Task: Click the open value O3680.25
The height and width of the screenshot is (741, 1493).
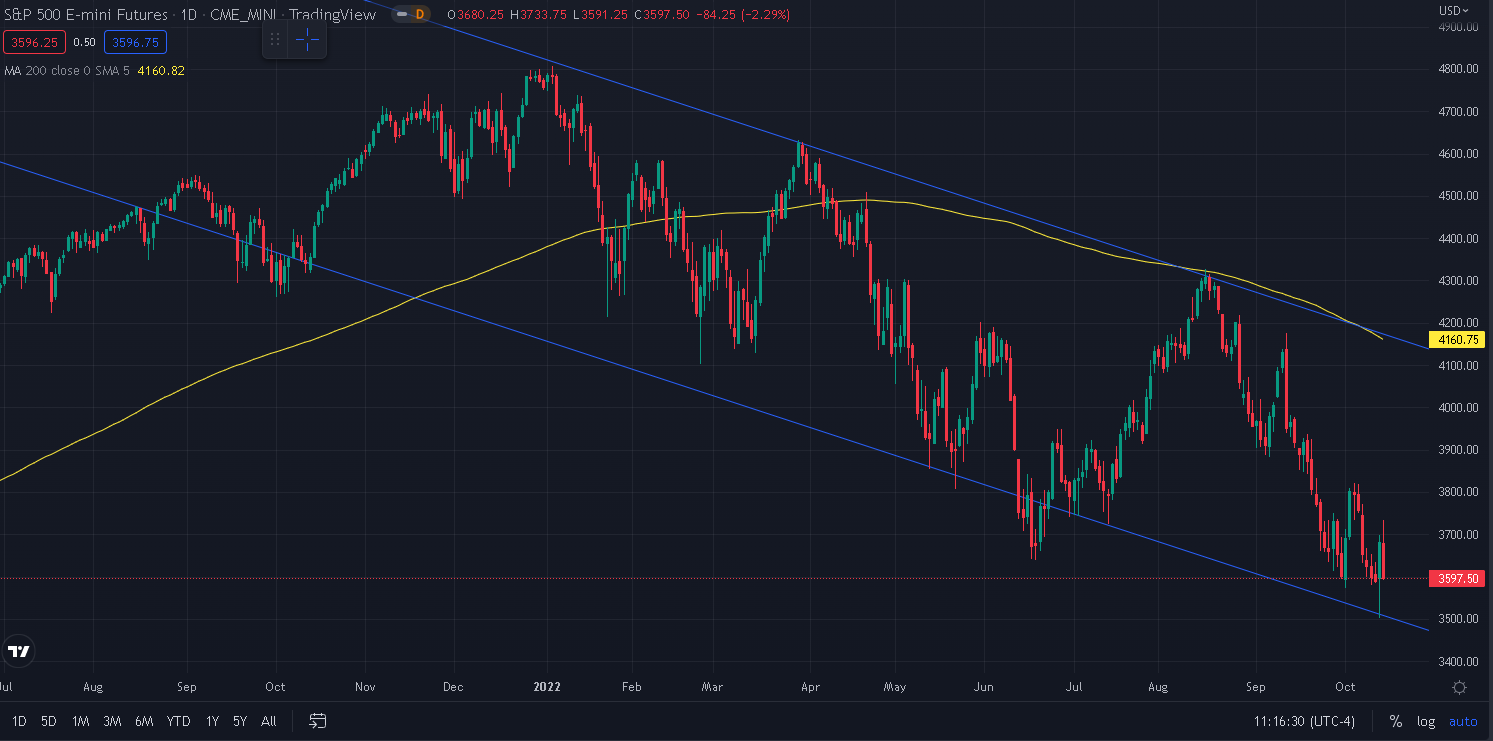Action: point(477,14)
